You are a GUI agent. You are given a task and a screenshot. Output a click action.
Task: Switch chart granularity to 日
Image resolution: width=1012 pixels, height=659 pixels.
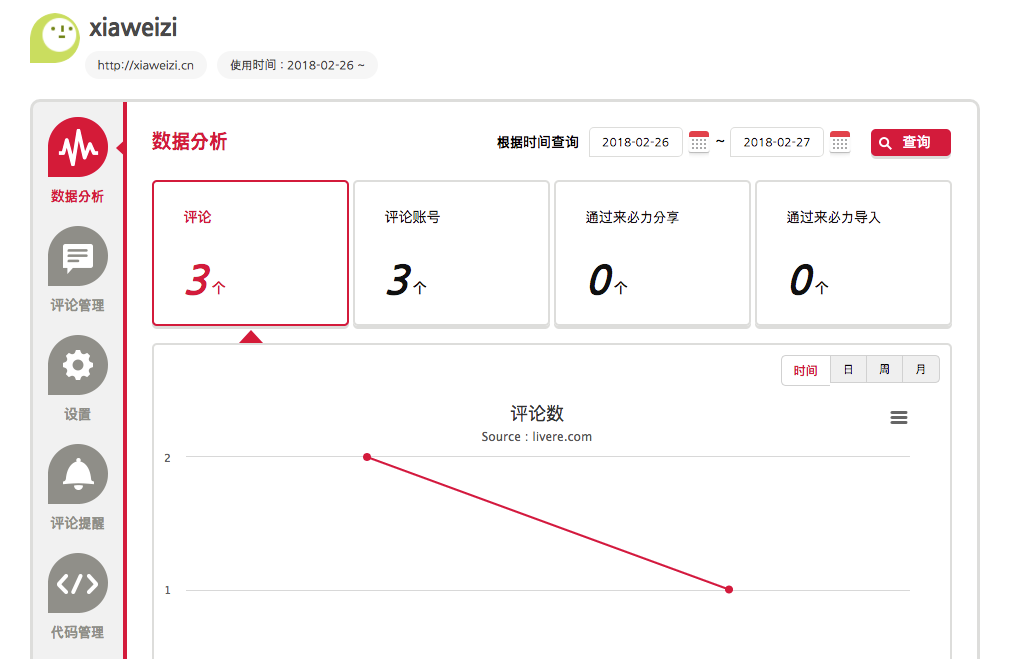click(848, 369)
